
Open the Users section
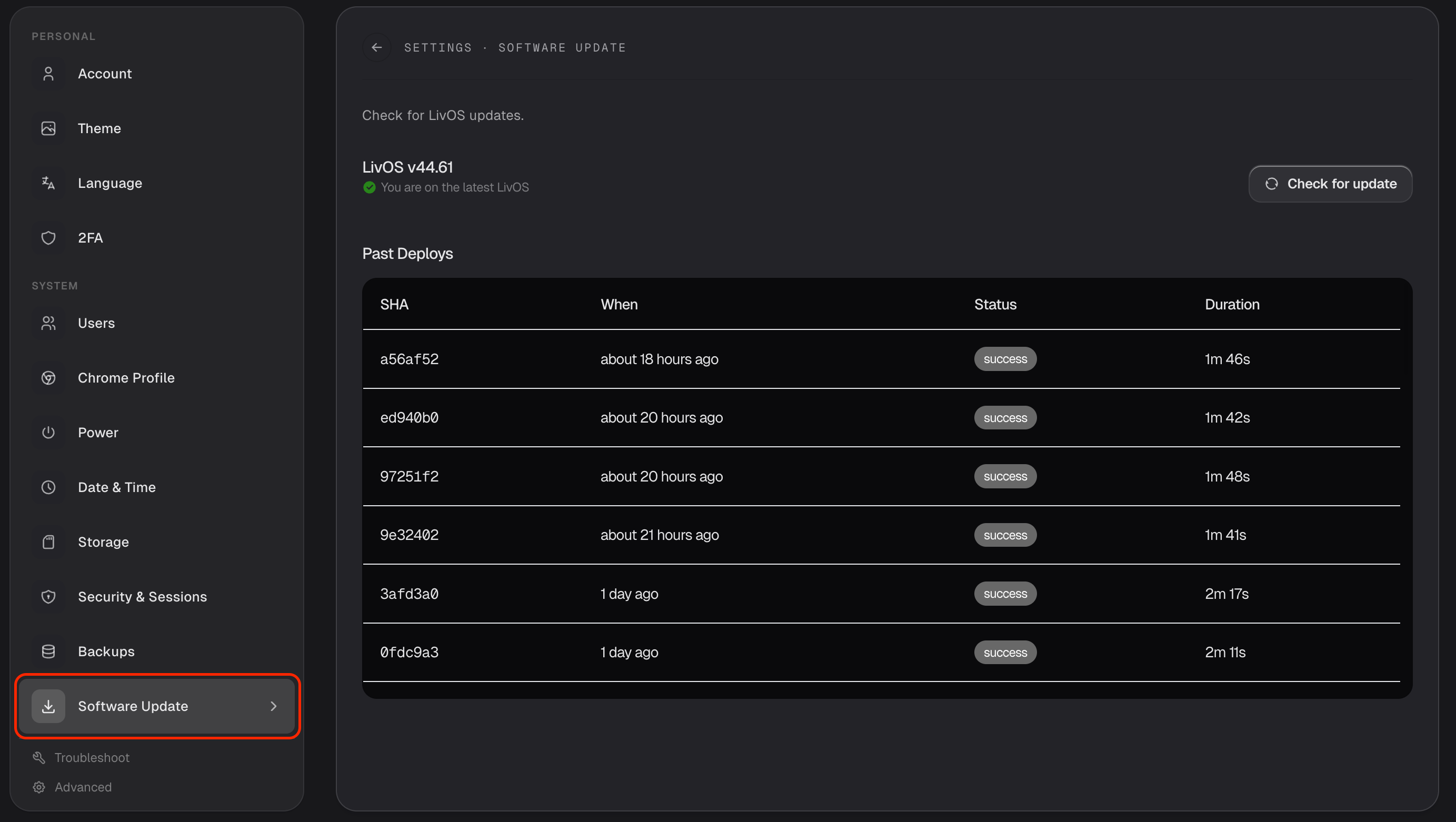click(157, 323)
